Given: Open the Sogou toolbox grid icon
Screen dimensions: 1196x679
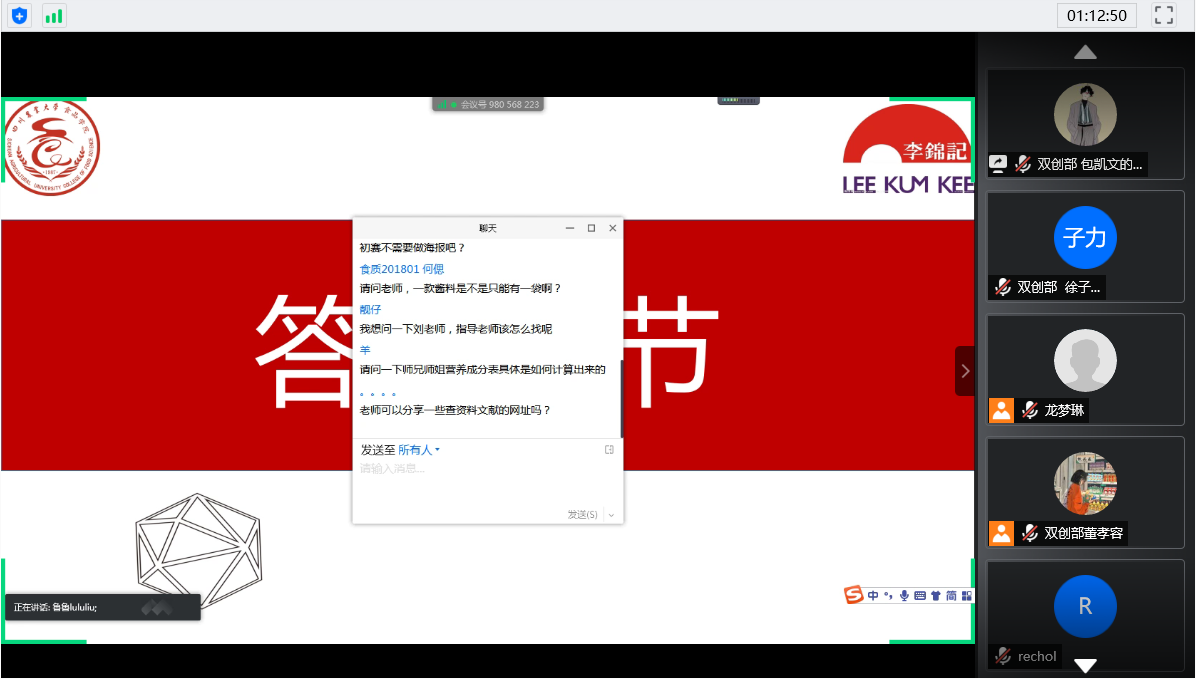Looking at the screenshot, I should (966, 595).
